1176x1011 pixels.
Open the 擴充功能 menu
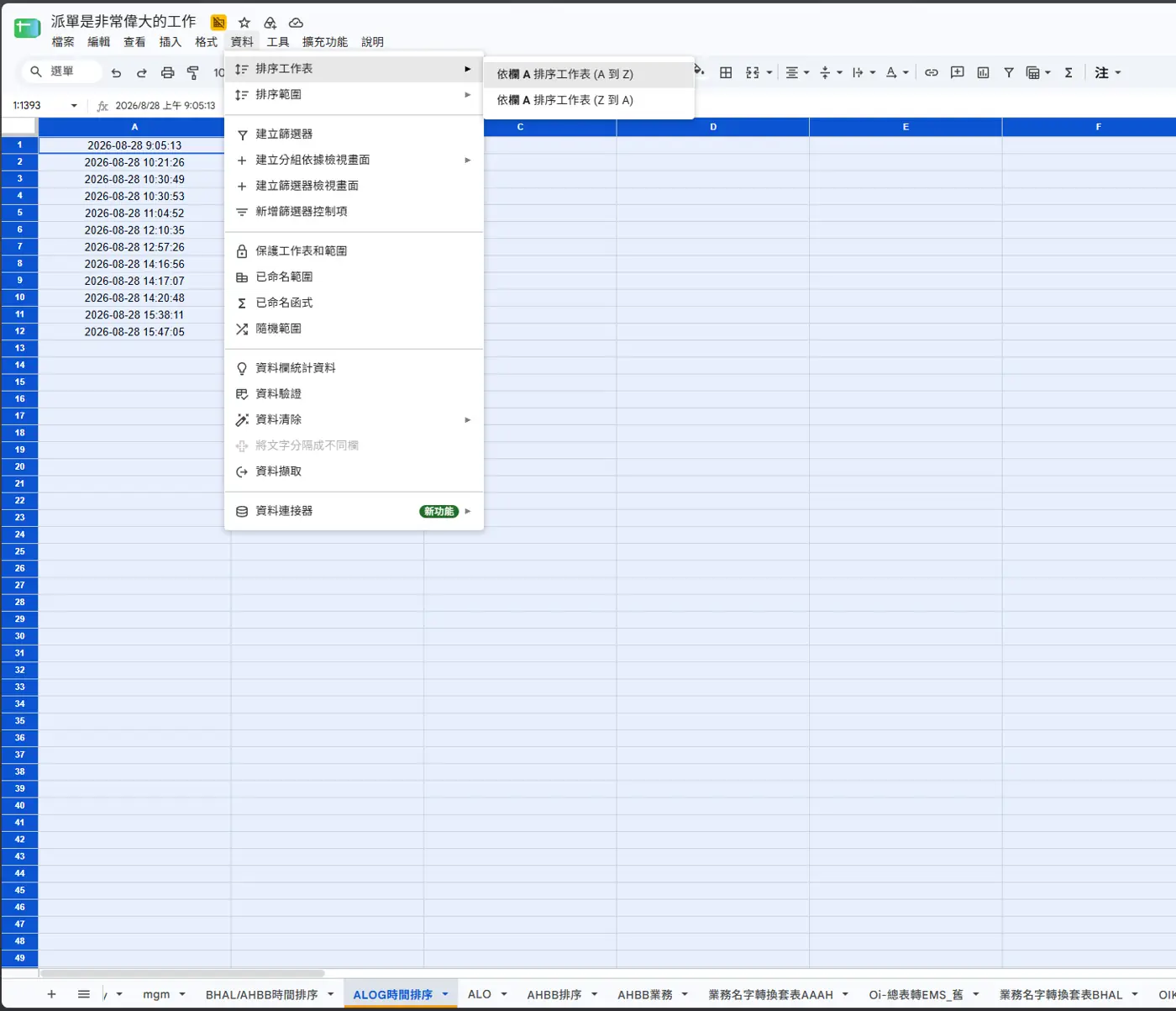click(325, 42)
